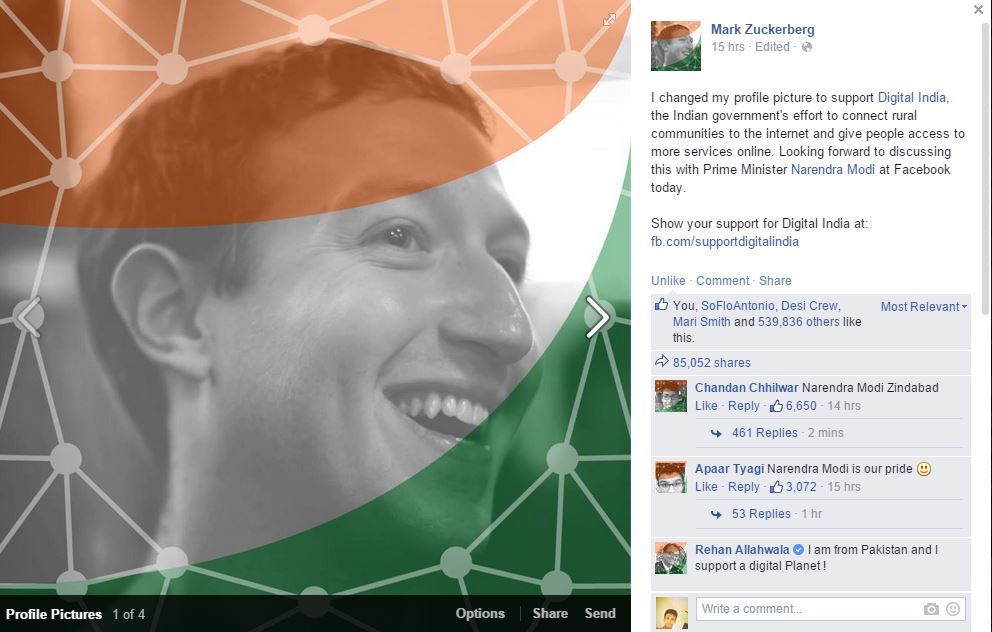Enter fullscreen with expand arrows icon

click(609, 20)
